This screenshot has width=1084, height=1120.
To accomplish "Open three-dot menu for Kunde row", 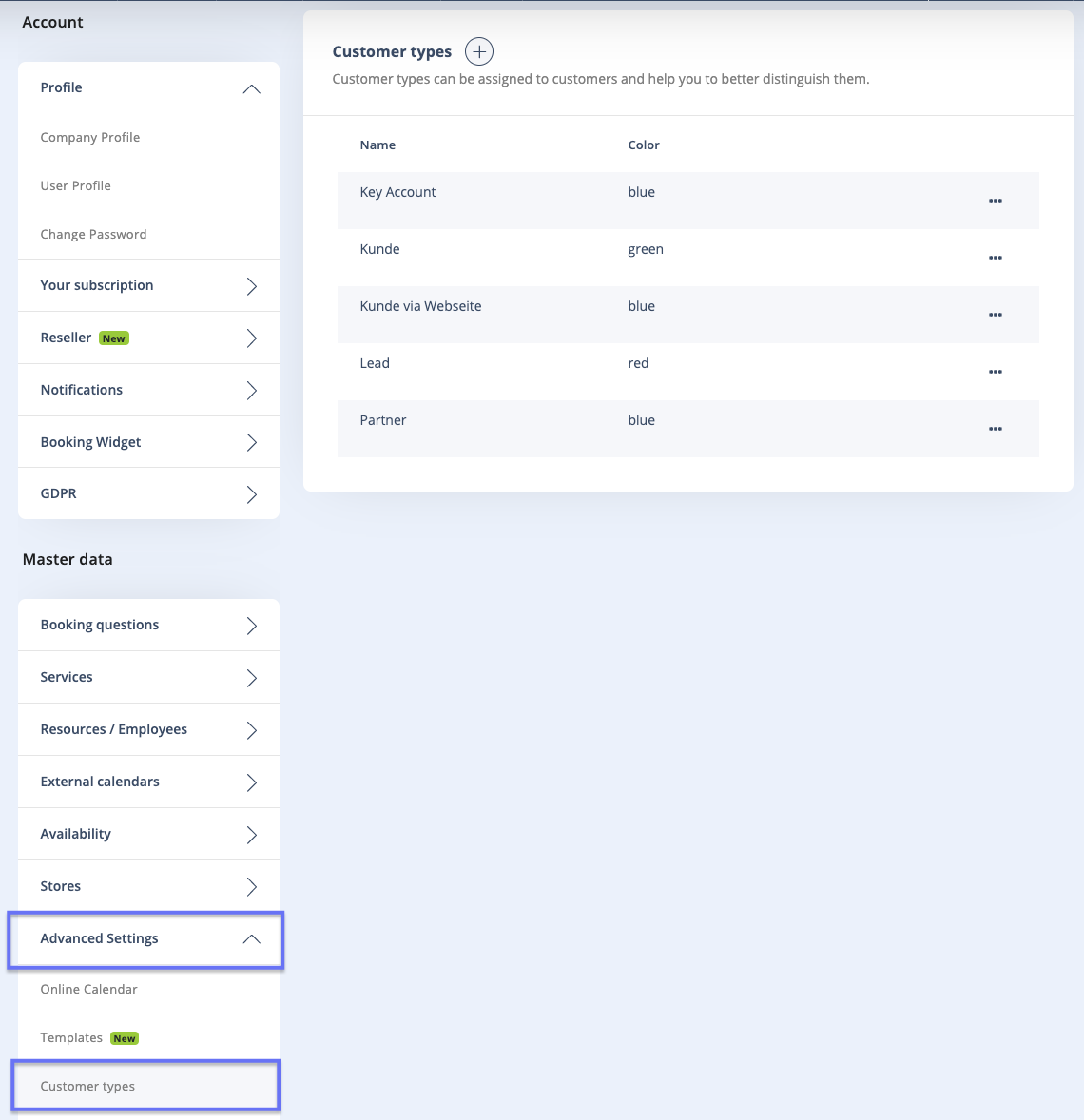I will [x=995, y=258].
